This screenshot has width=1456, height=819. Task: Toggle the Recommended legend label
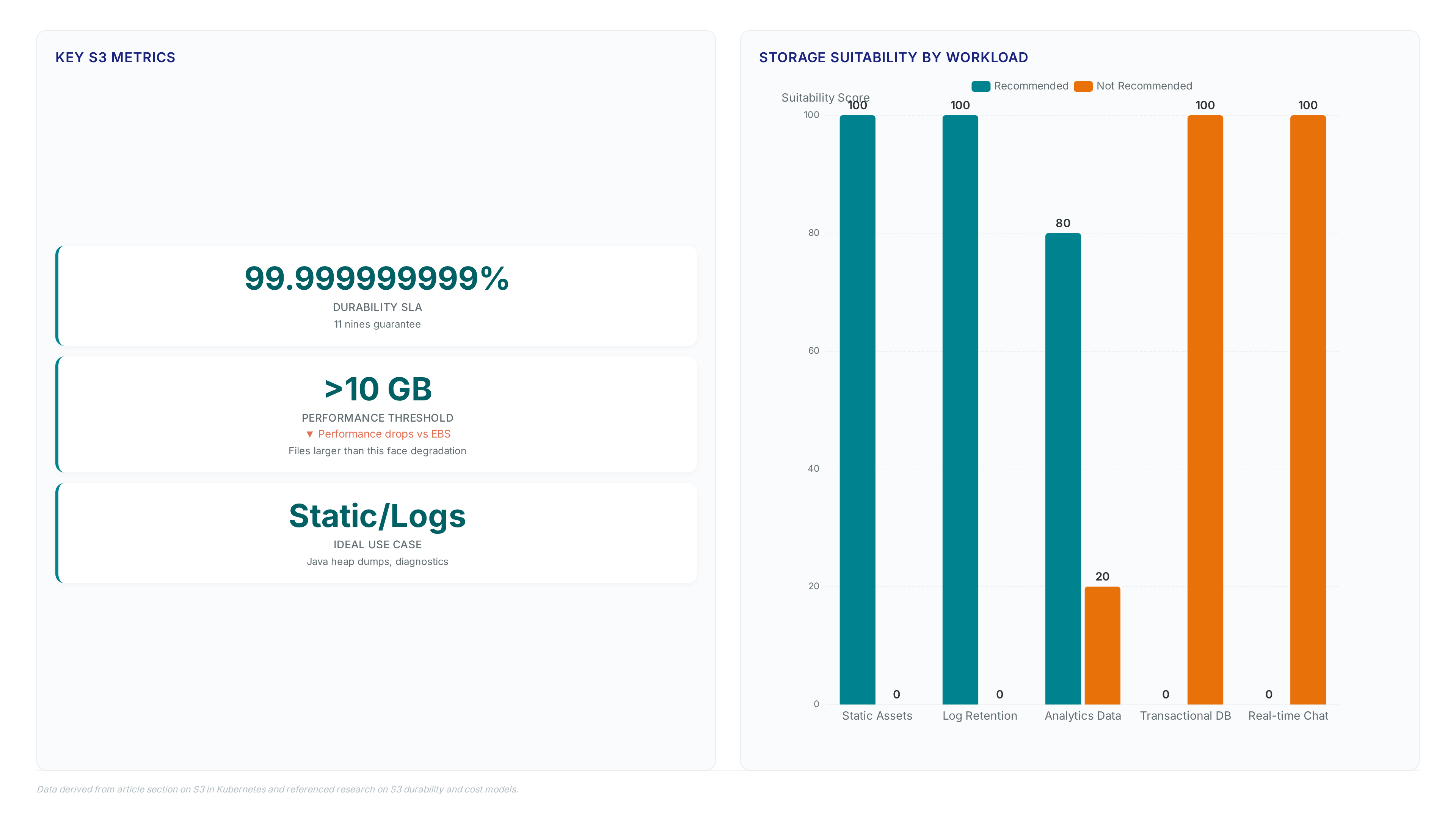[1031, 86]
